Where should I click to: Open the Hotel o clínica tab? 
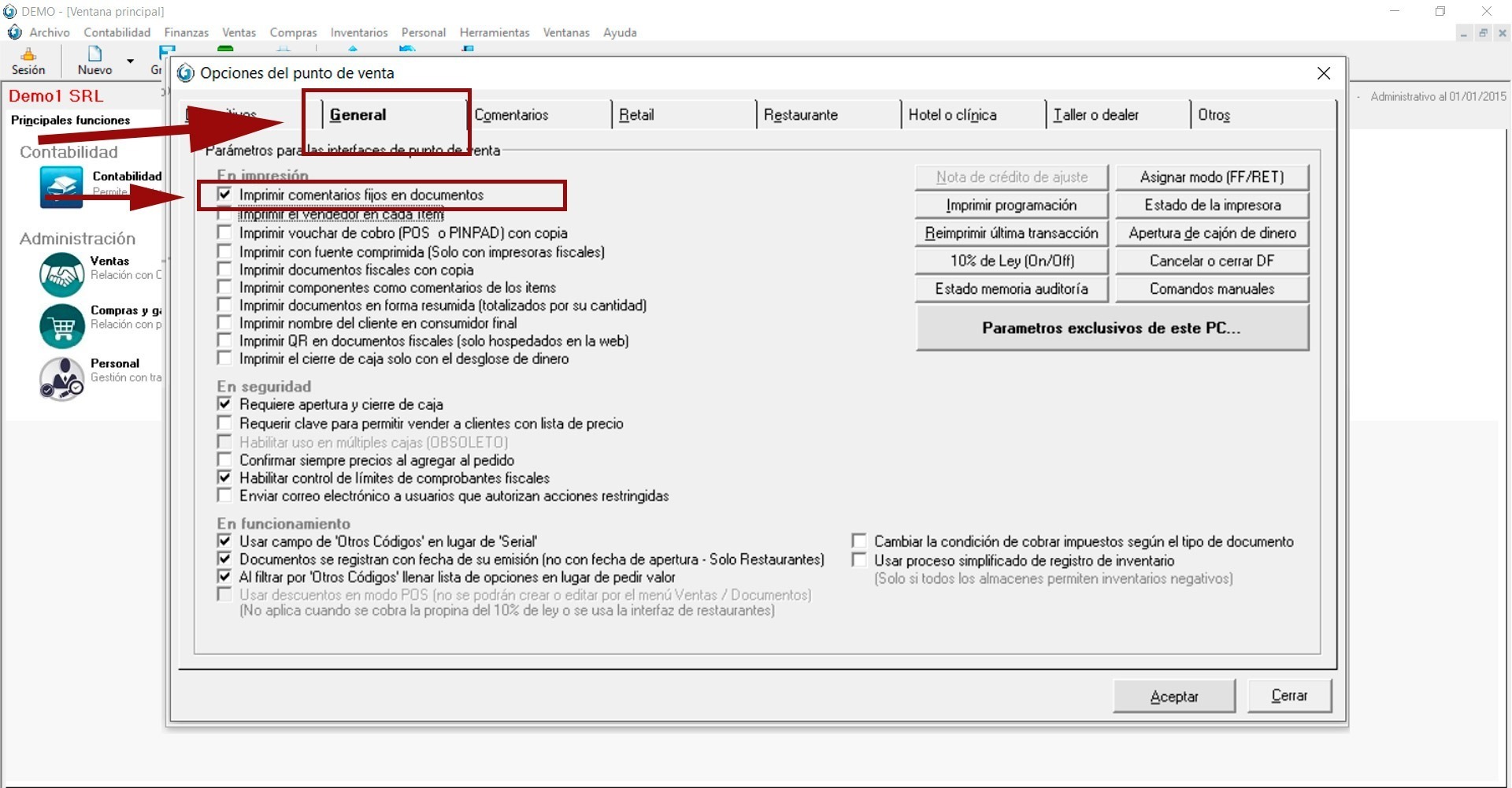[952, 115]
